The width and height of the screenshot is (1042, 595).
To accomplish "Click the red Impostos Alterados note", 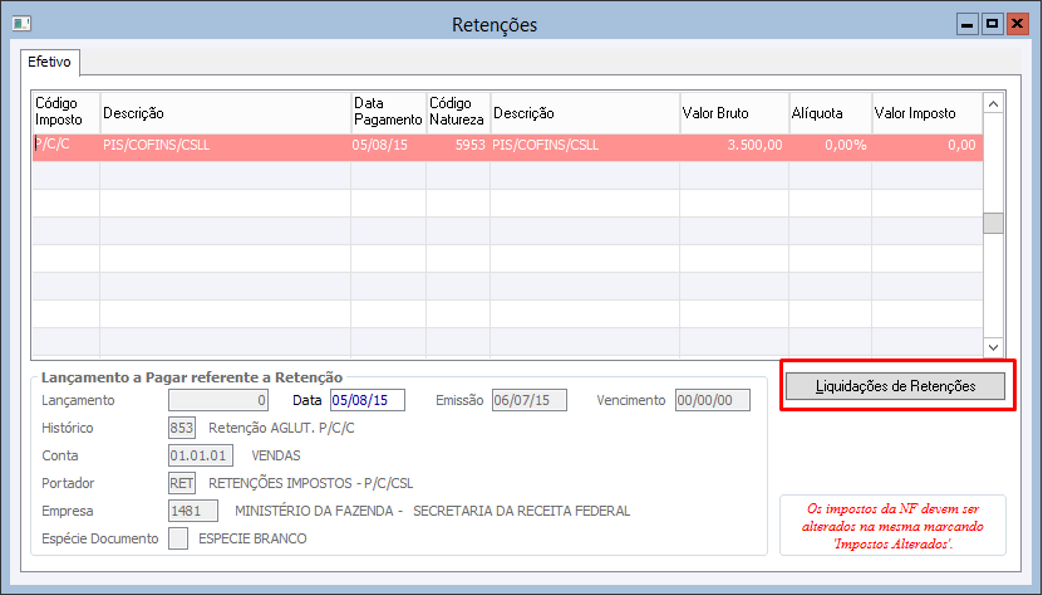I will point(892,526).
